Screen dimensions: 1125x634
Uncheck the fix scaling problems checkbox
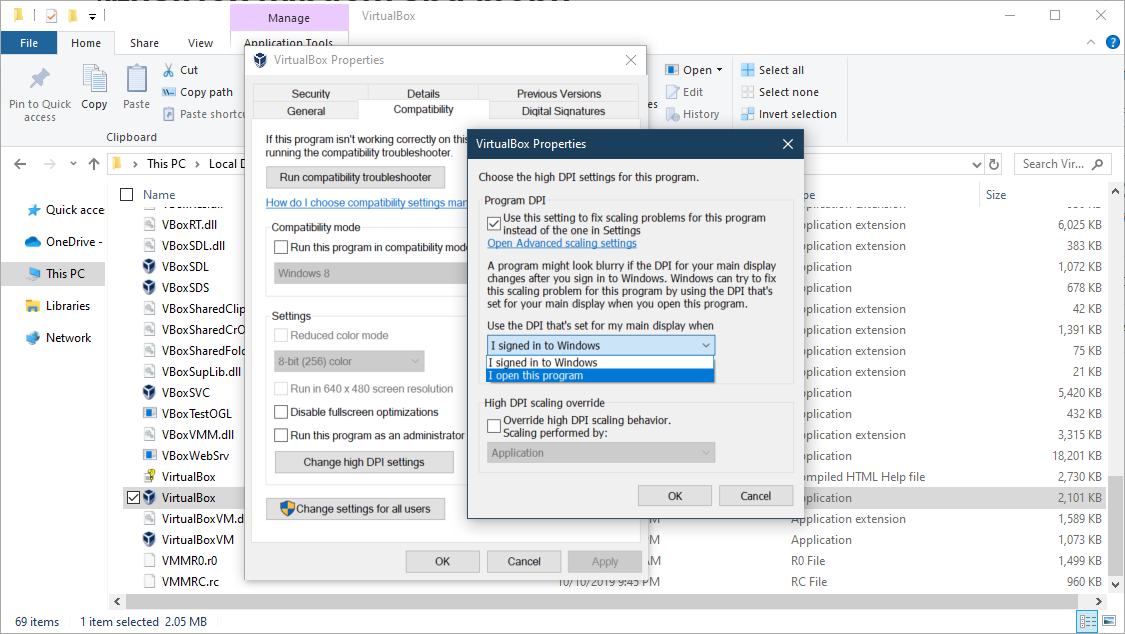(494, 224)
